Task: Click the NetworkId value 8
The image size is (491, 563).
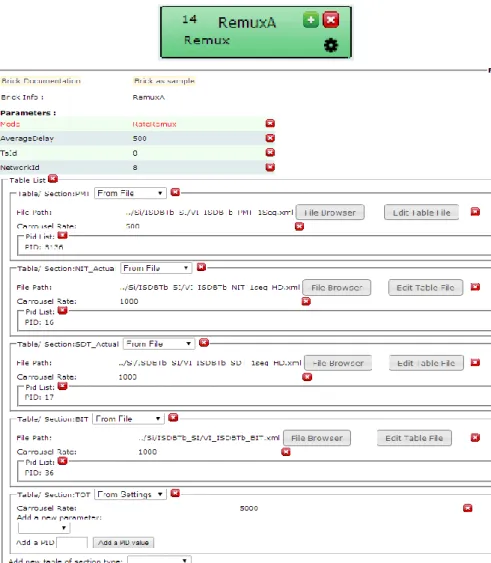Action: point(135,168)
